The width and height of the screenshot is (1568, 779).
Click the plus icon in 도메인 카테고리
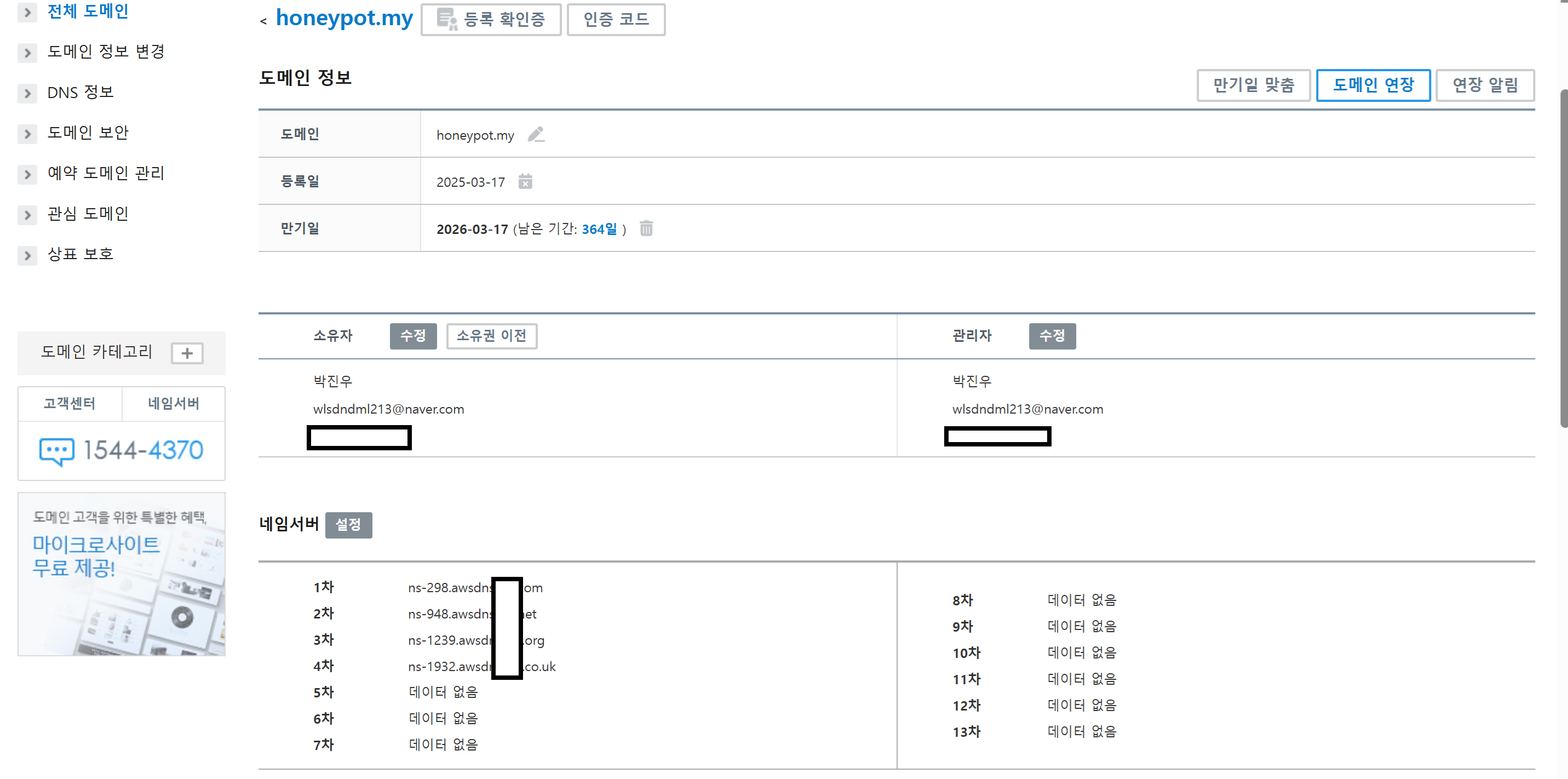(187, 353)
